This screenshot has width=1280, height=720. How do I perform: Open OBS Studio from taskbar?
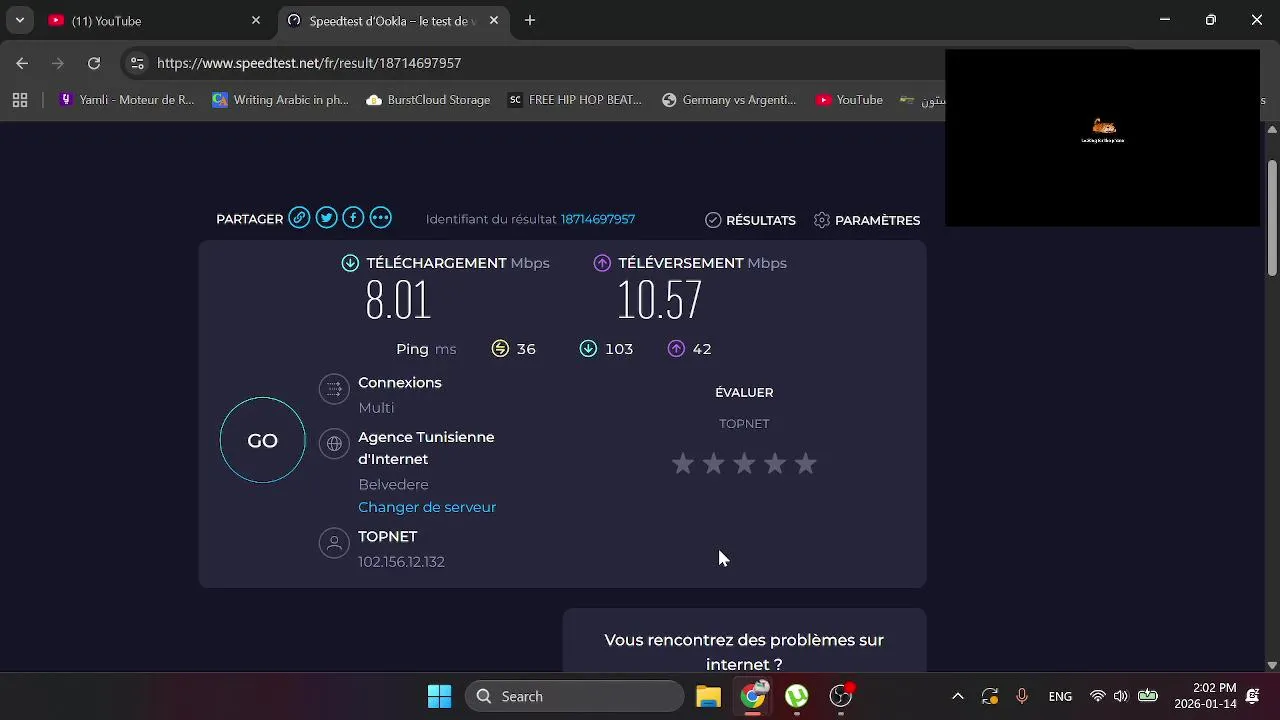(841, 696)
